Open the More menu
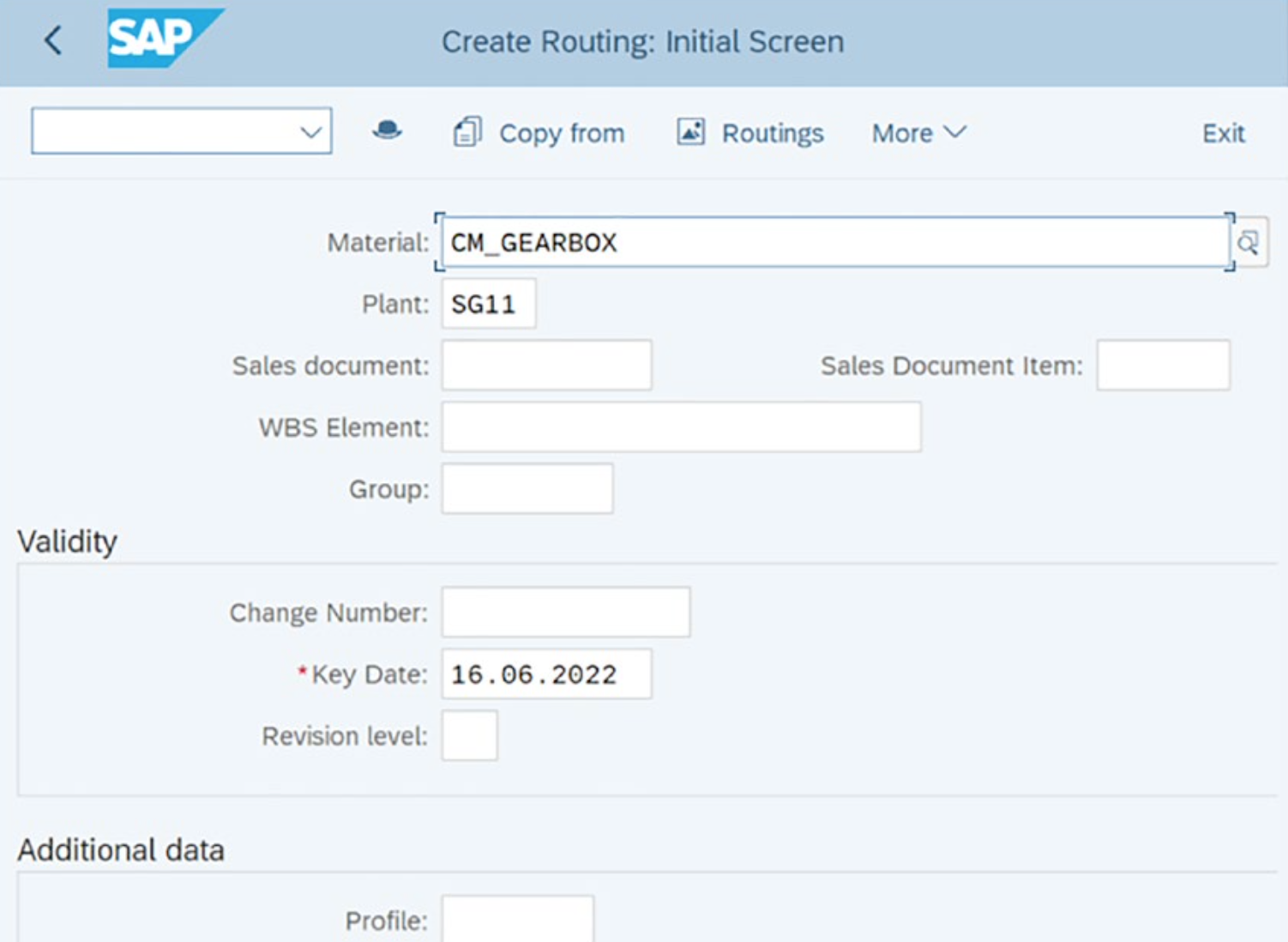Viewport: 1288px width, 942px height. click(917, 133)
